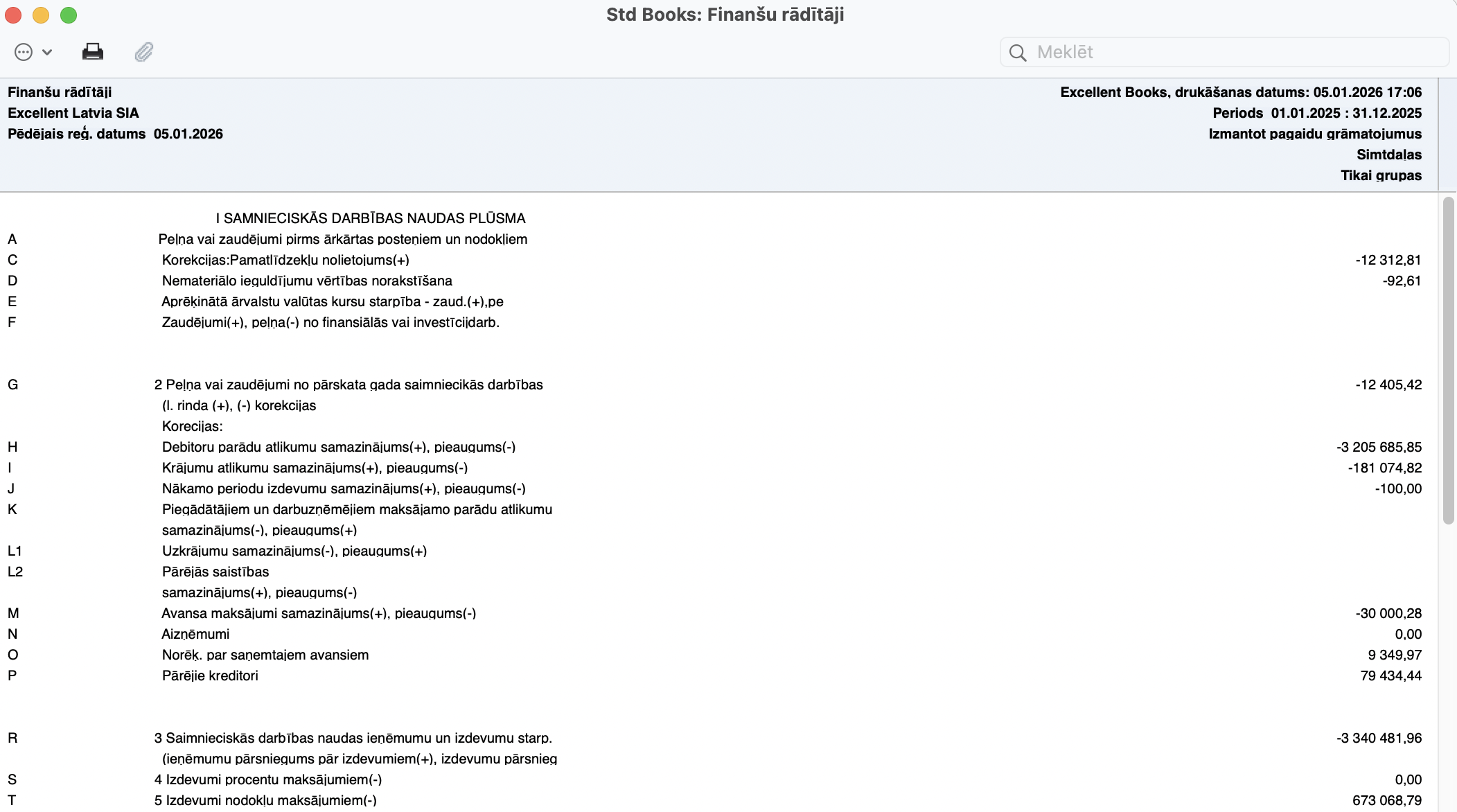Screen dimensions: 1457x812
Task: Print the Finanšu rādītāji report
Action: coord(93,52)
